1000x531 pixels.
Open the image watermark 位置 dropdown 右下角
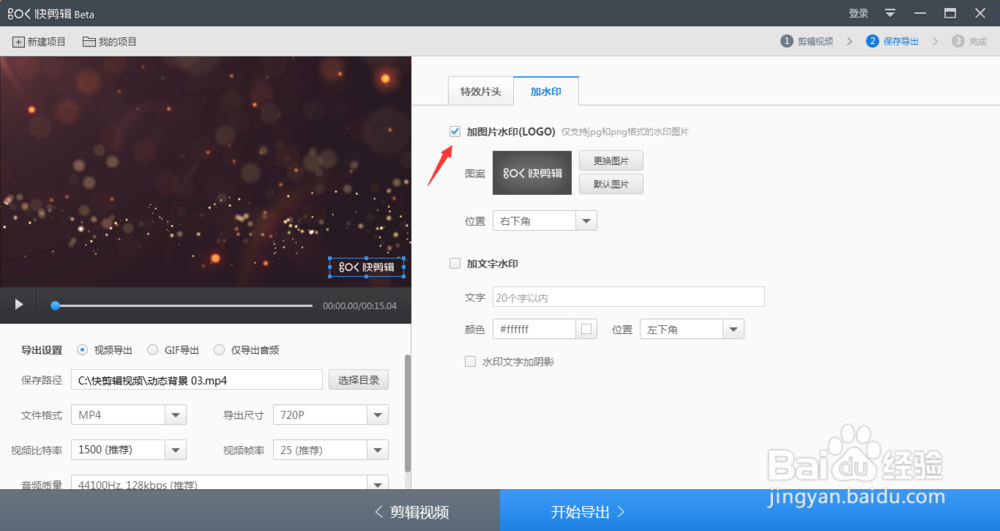click(545, 221)
